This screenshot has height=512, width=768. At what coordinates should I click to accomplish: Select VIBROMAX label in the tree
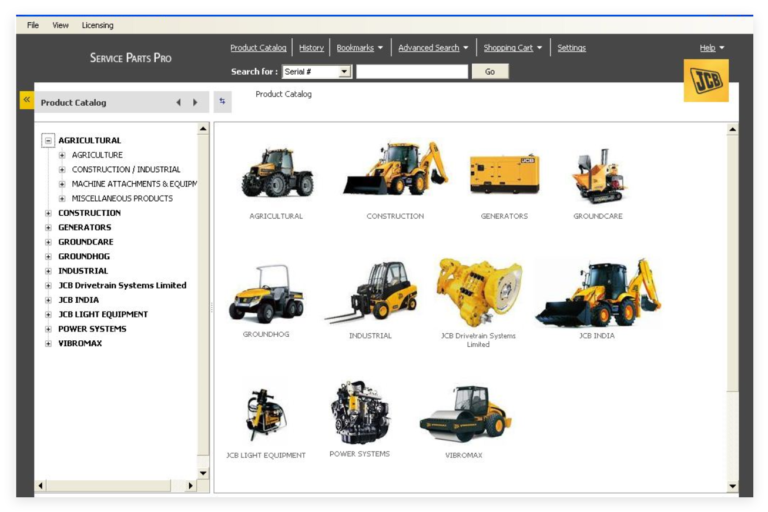click(x=80, y=343)
